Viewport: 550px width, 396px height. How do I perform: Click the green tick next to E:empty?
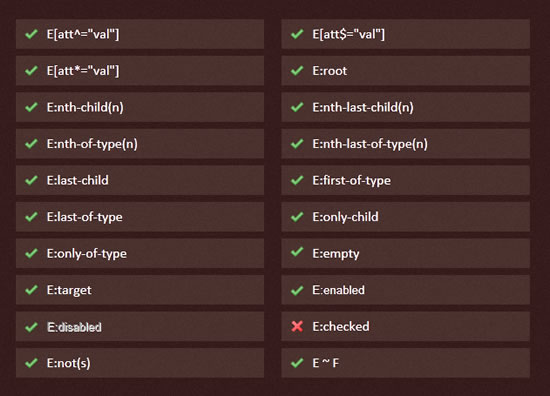(x=297, y=252)
